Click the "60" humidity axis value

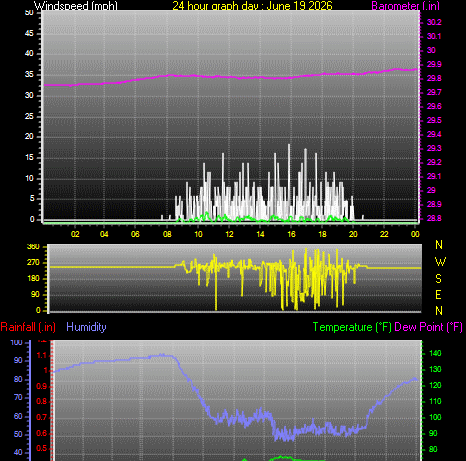tap(18, 416)
